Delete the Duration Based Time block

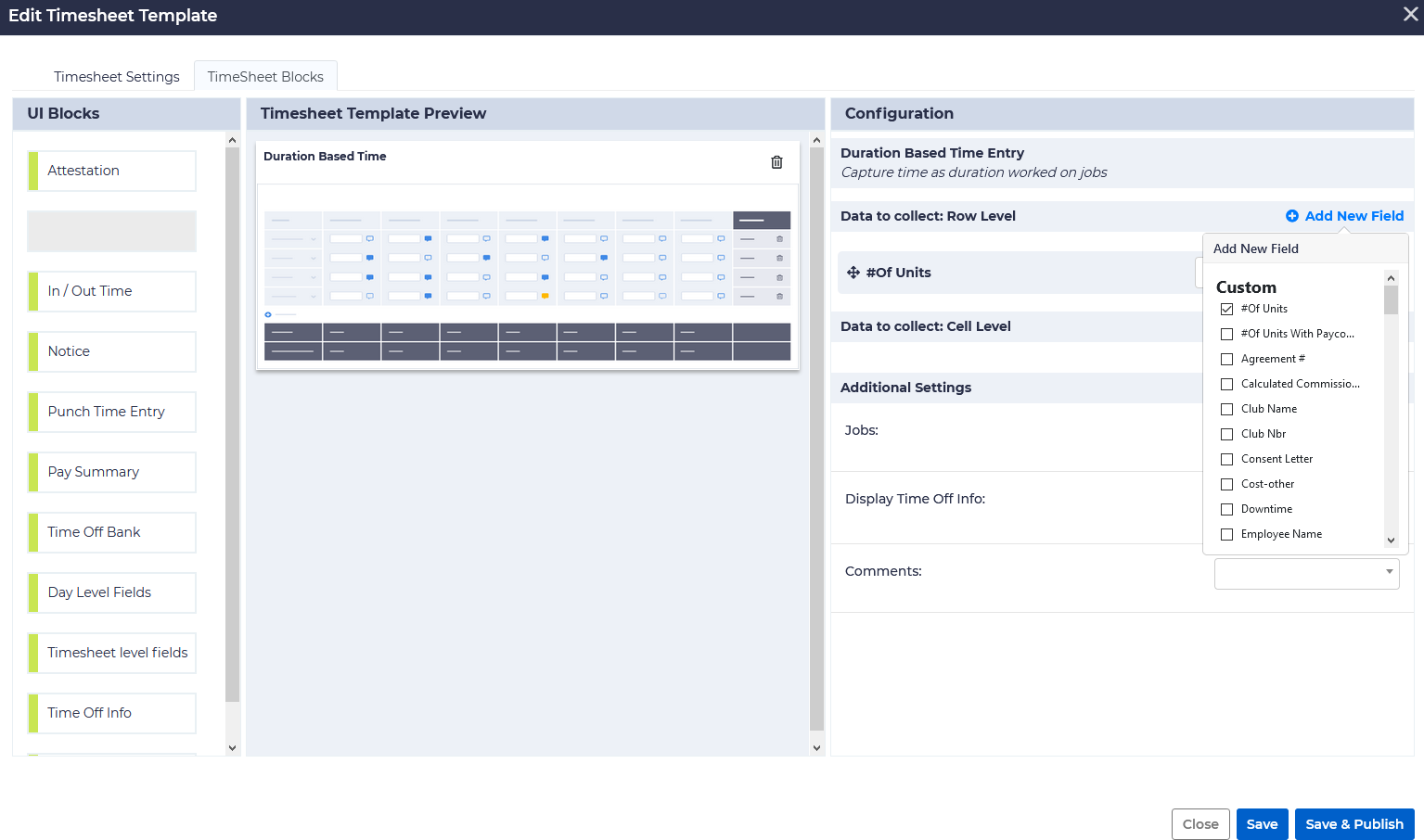[776, 162]
